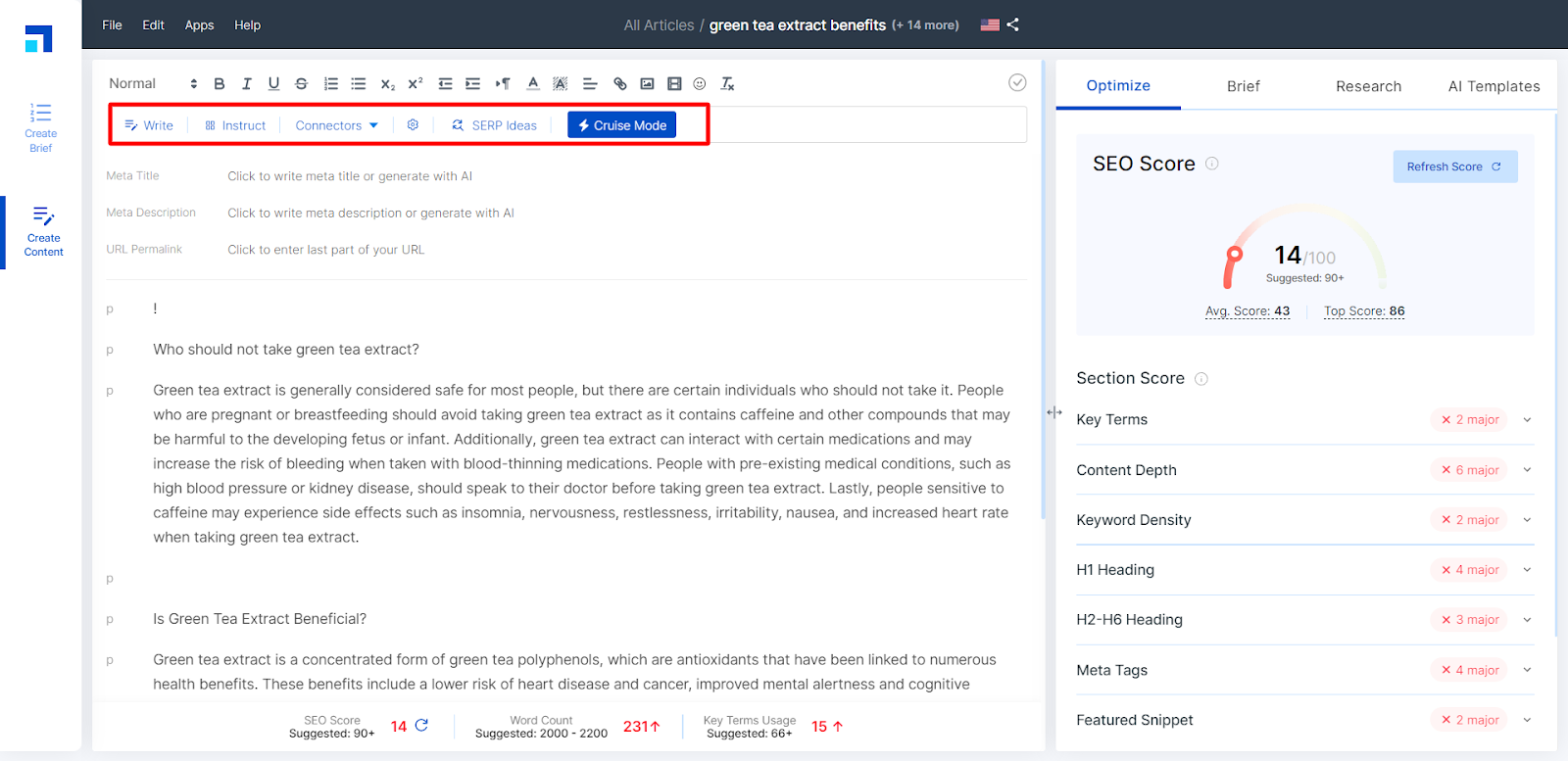The image size is (1568, 761).
Task: Open Create Content in the sidebar
Action: coord(43,232)
